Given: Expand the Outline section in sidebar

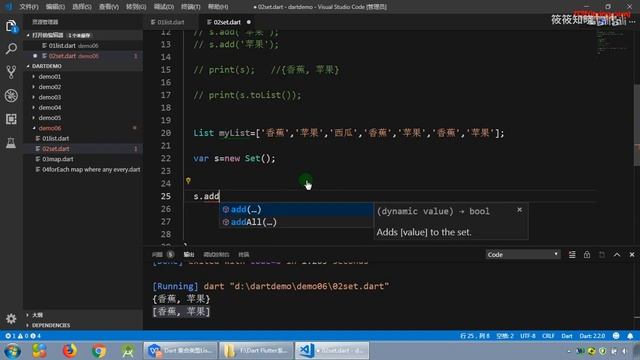Looking at the screenshot, I should tap(37, 315).
